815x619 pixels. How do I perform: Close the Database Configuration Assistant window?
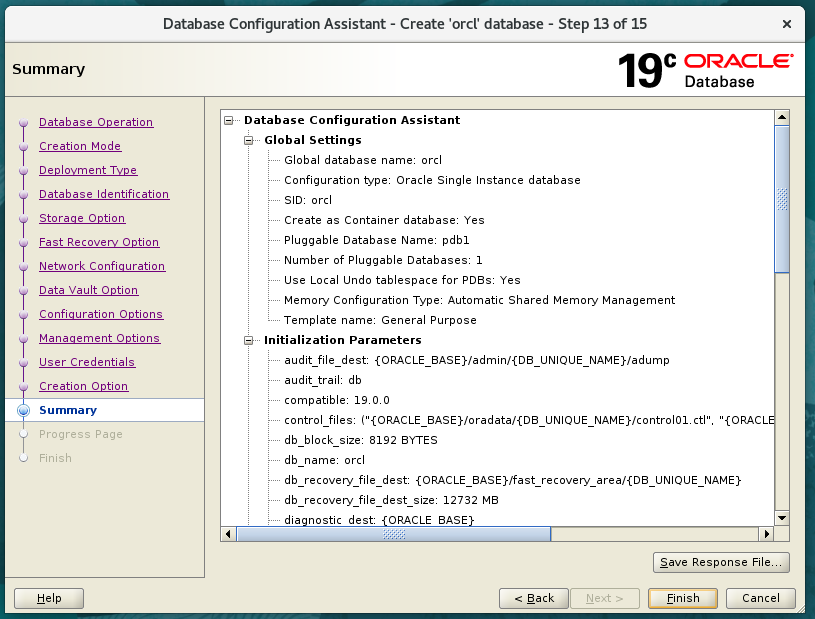click(787, 24)
